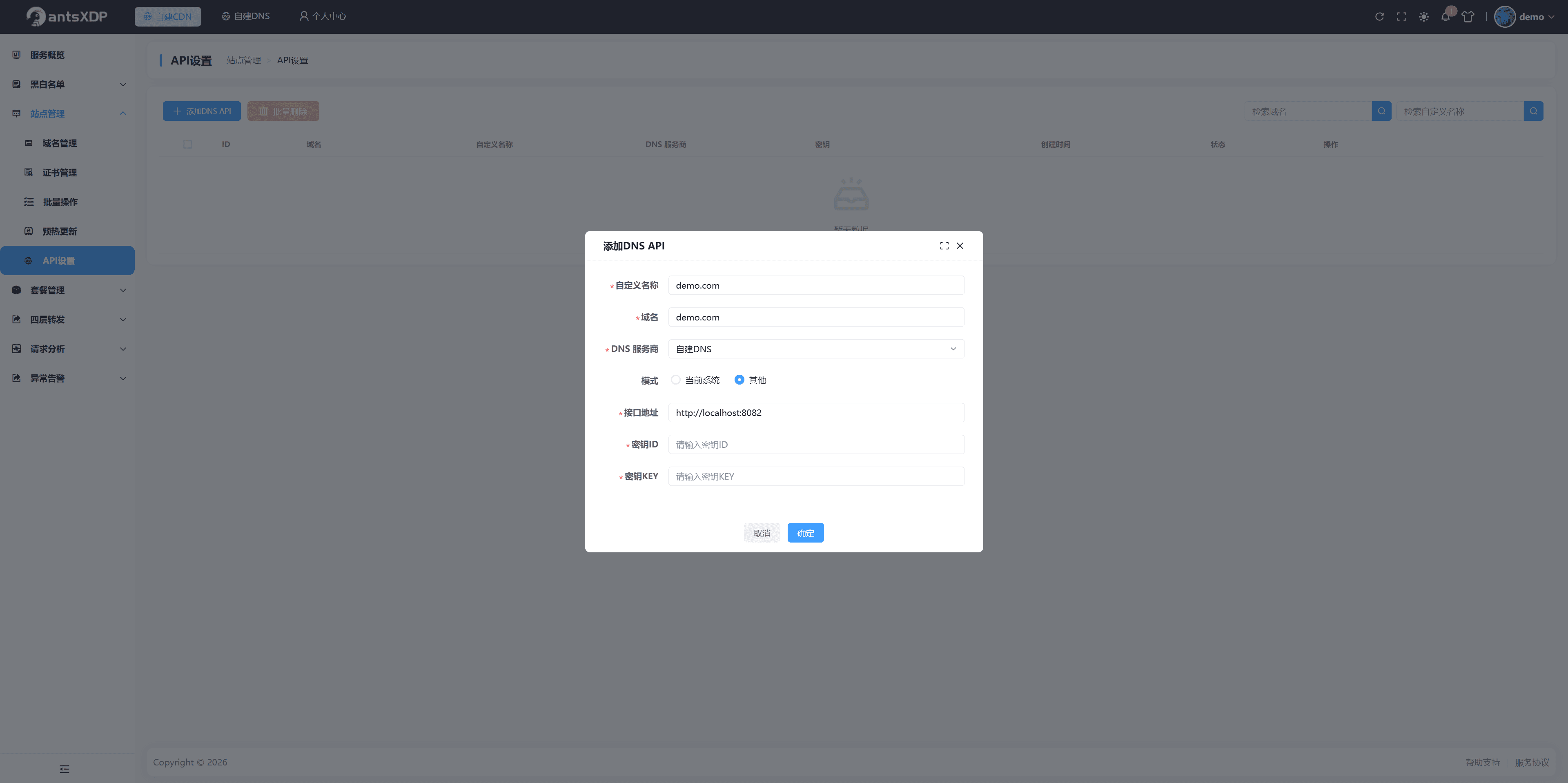Open 域名管理 in sidebar
Image resolution: width=1568 pixels, height=783 pixels.
coord(67,143)
